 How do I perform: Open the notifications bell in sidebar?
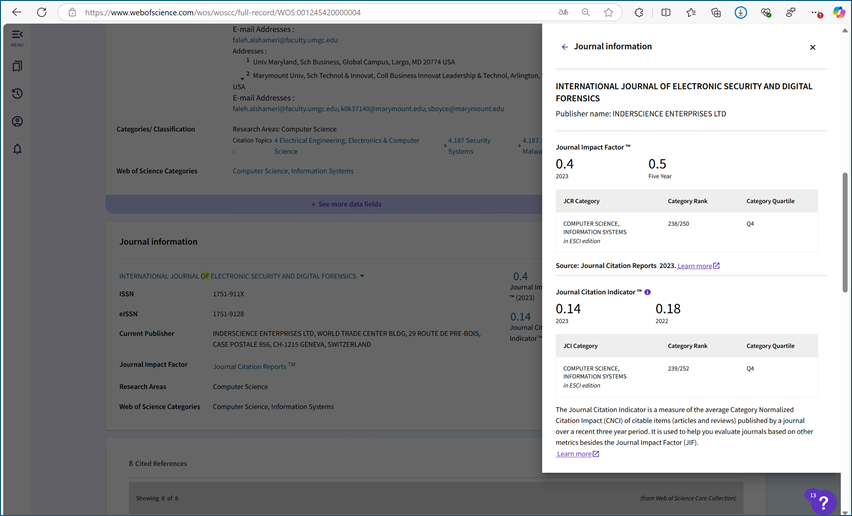(17, 150)
